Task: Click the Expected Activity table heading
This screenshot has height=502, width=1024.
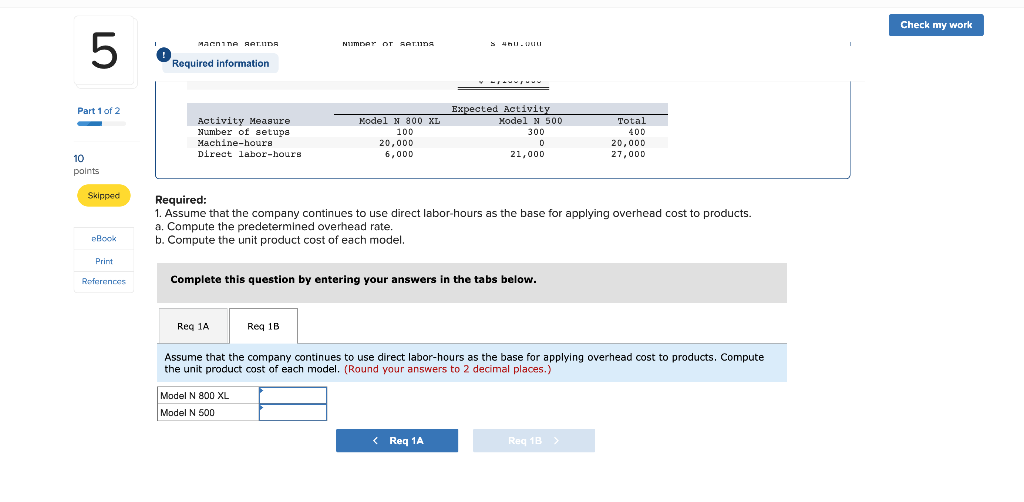Action: tap(501, 109)
